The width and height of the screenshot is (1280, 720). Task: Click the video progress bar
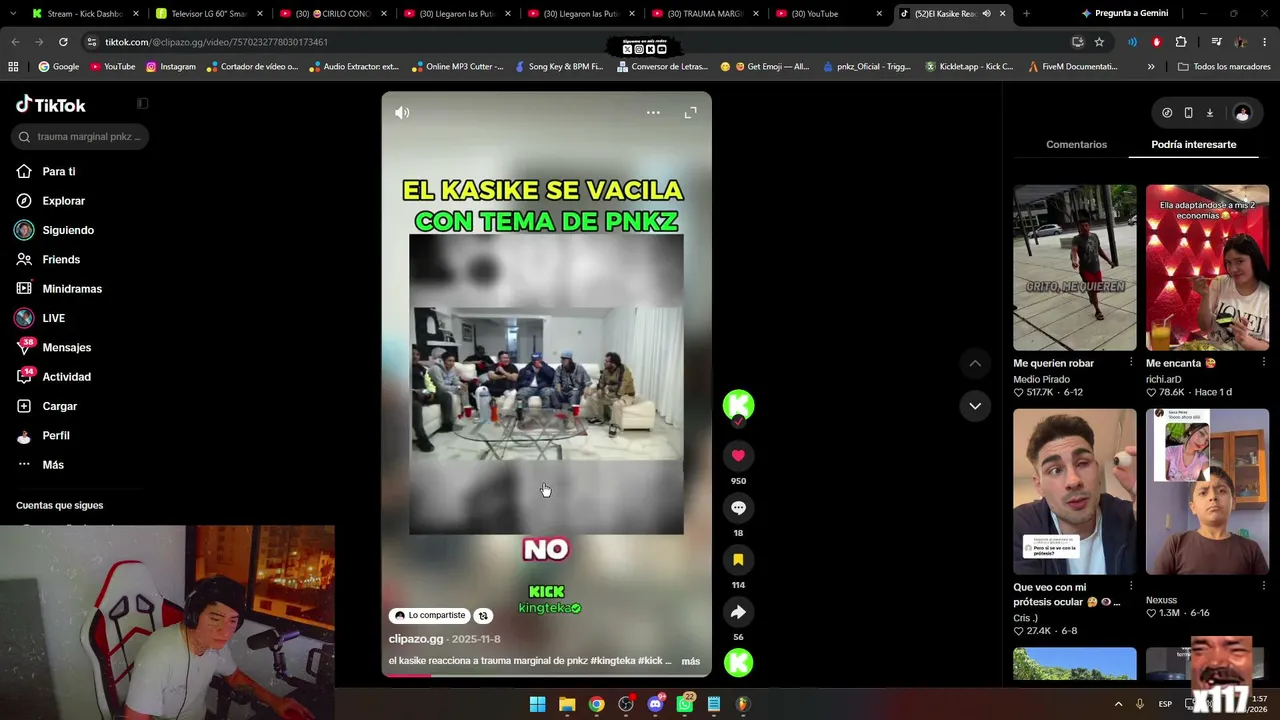546,675
